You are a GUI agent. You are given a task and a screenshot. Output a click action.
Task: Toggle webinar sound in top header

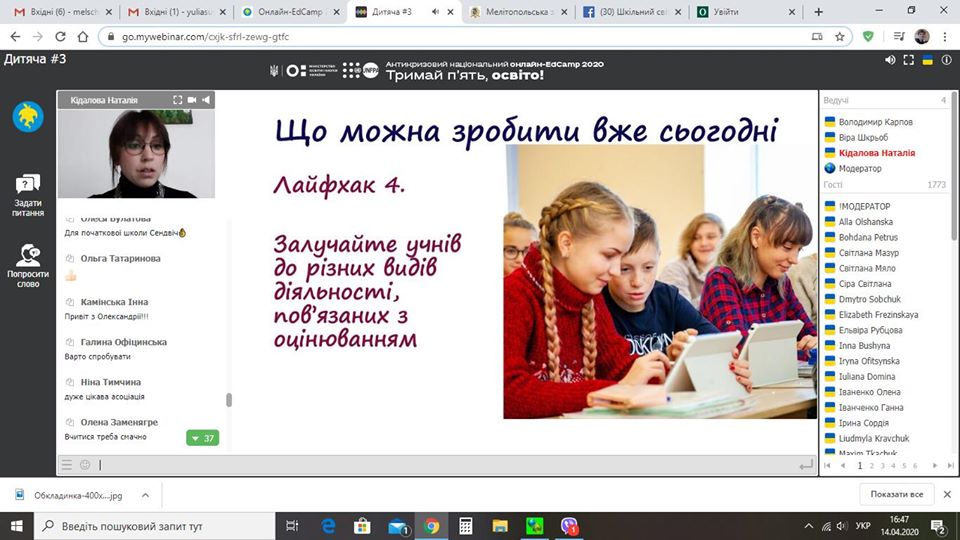click(x=890, y=60)
